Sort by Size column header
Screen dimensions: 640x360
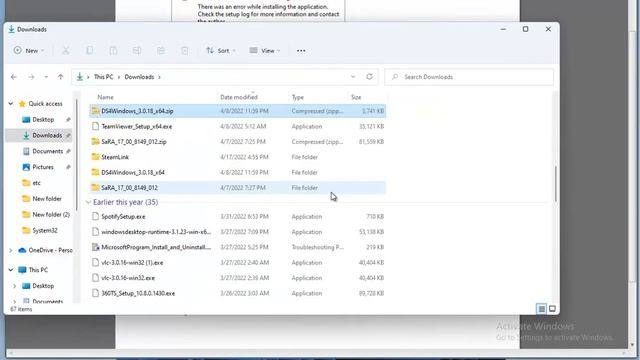356,97
